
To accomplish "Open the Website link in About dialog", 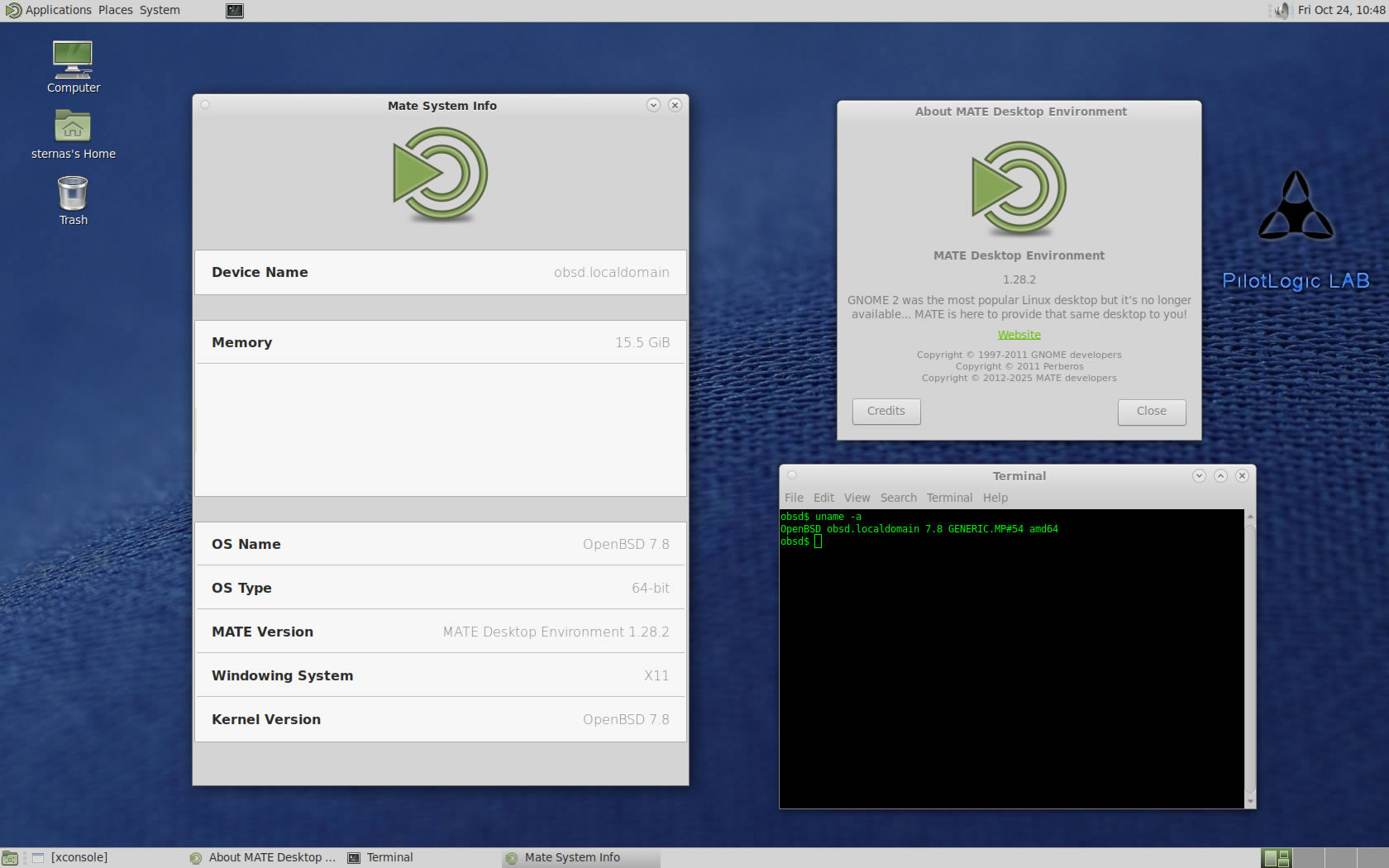I will pos(1019,335).
